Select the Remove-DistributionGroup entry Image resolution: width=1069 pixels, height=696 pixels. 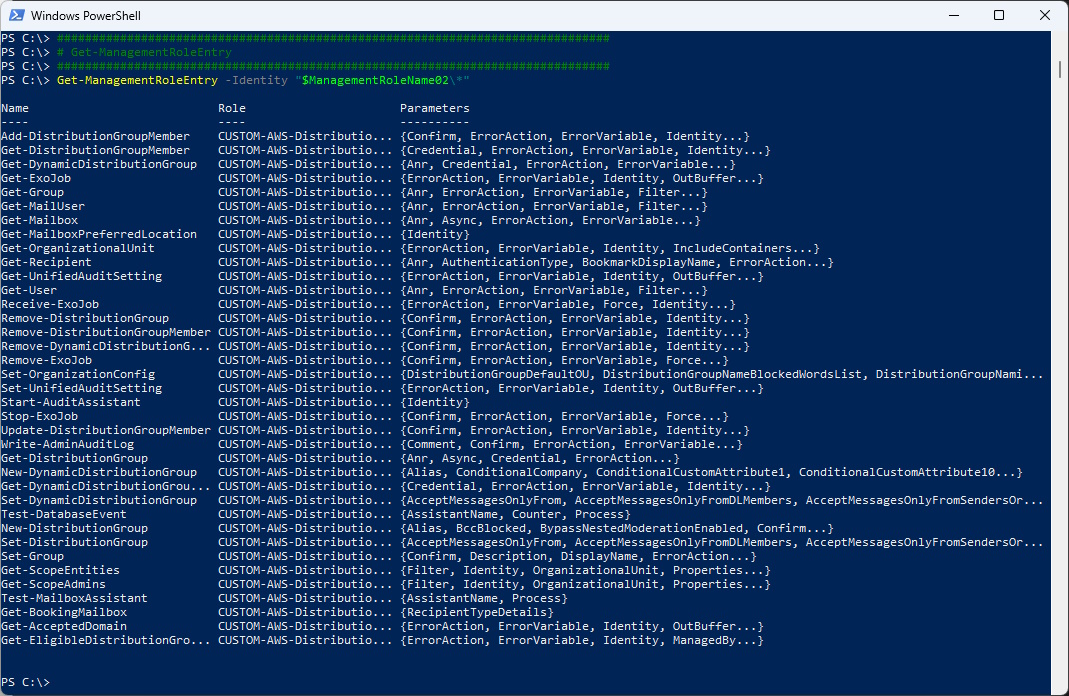point(85,318)
